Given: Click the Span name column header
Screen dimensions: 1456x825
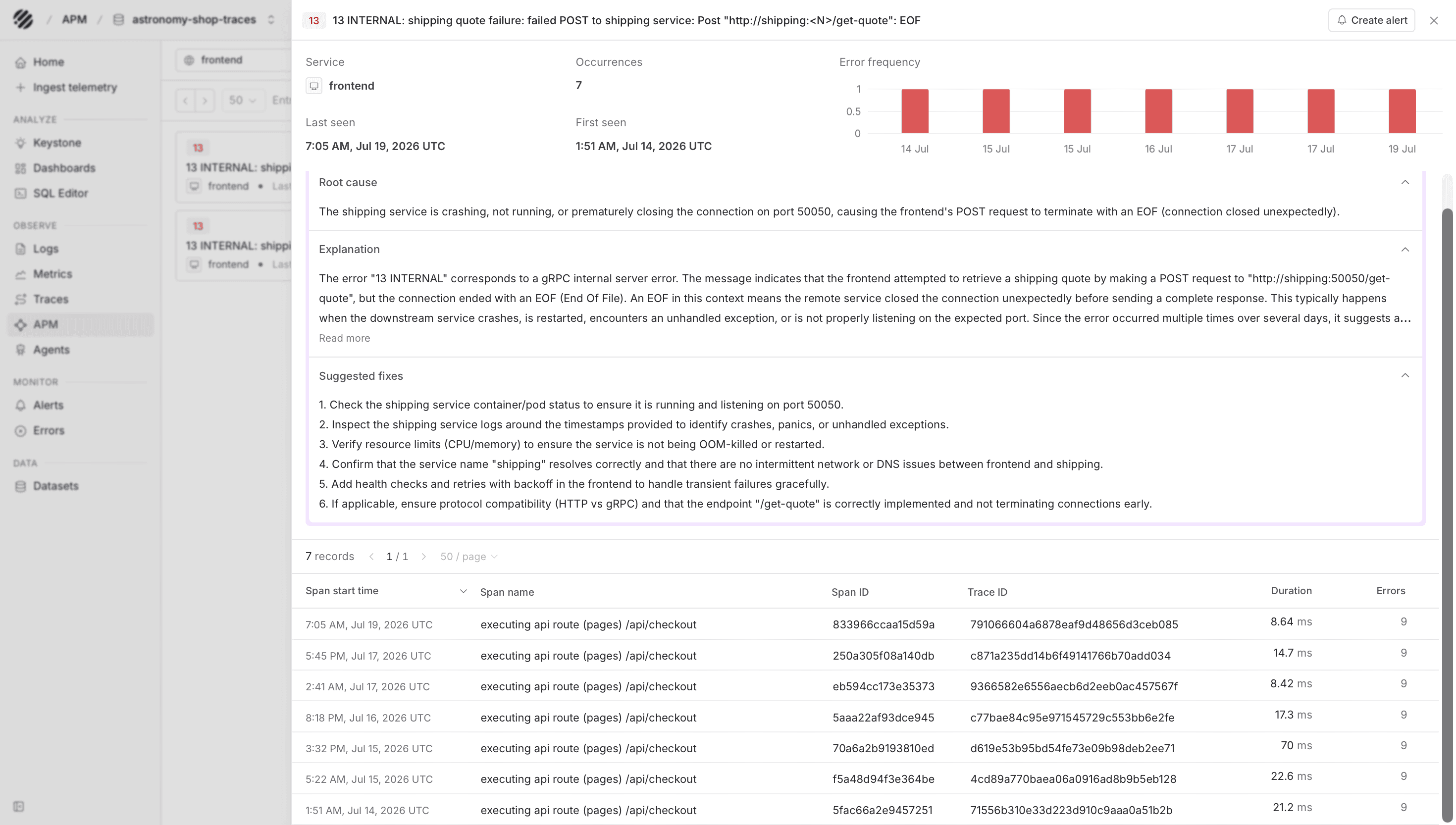Looking at the screenshot, I should click(507, 592).
